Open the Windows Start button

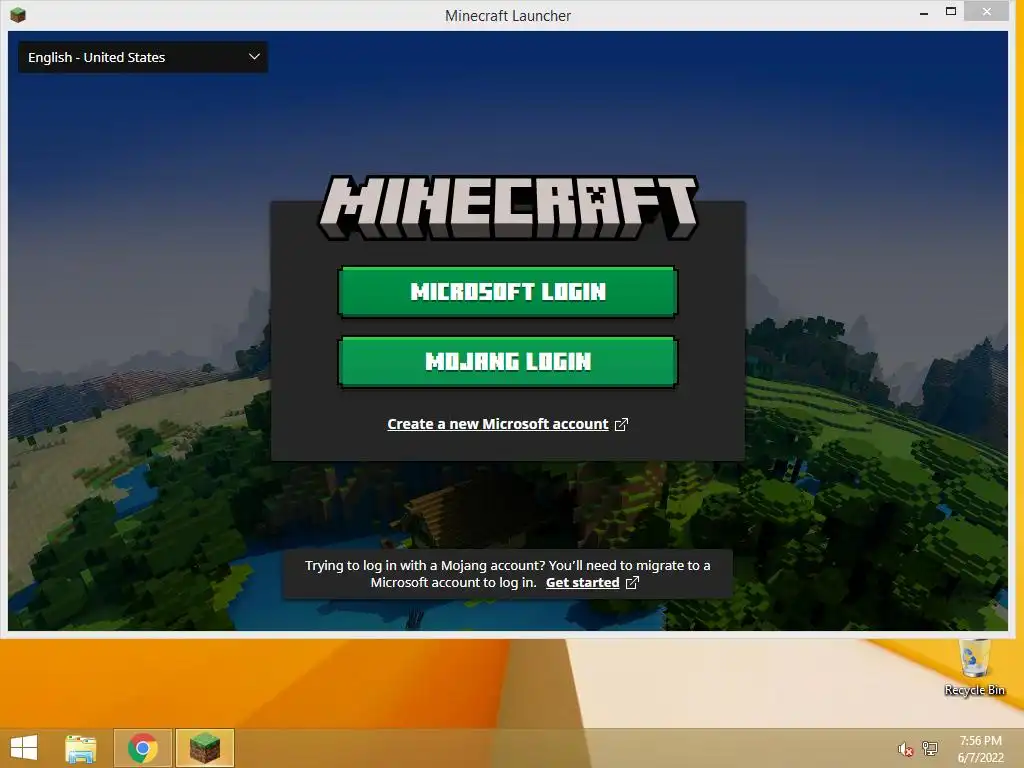coord(24,748)
